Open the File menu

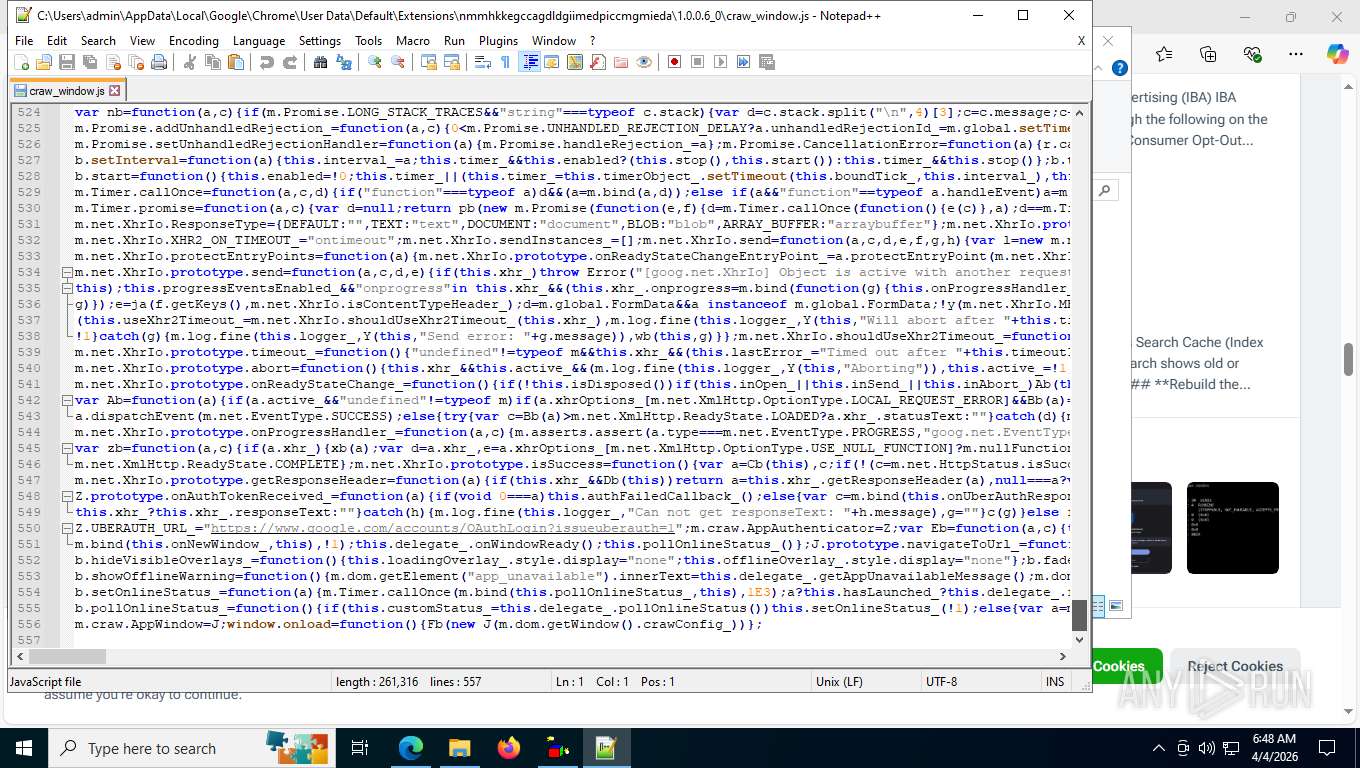click(x=24, y=41)
